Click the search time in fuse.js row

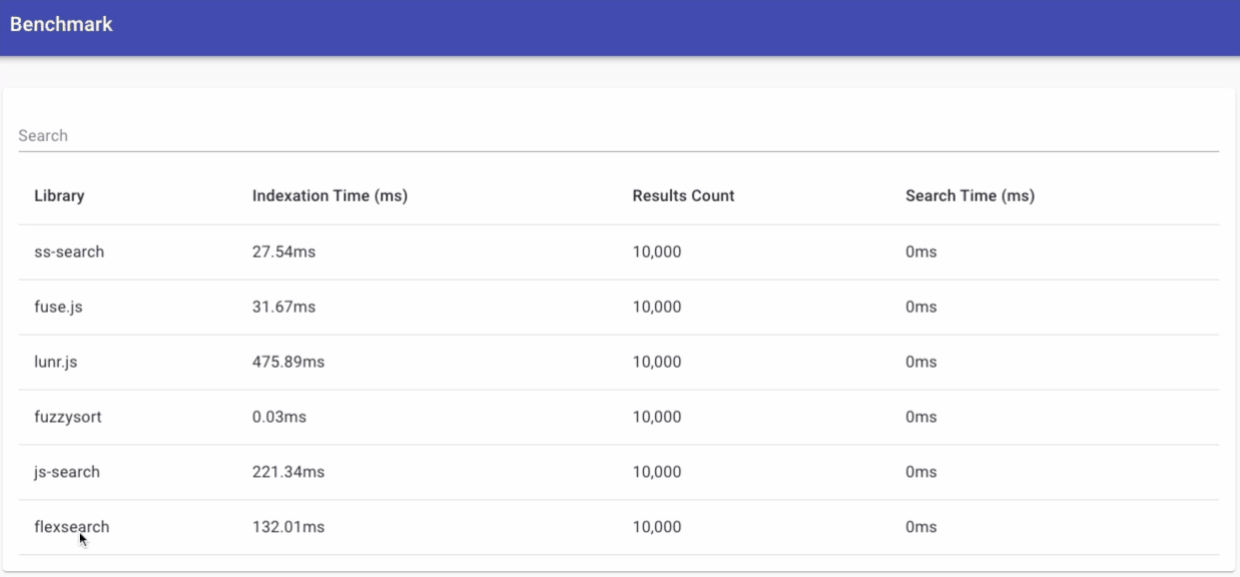pyautogui.click(x=921, y=307)
